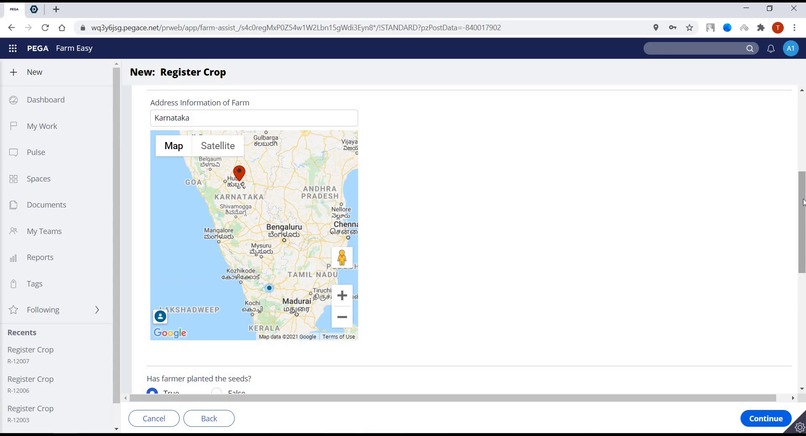Open My Work in sidebar
The height and width of the screenshot is (436, 806).
coord(42,126)
